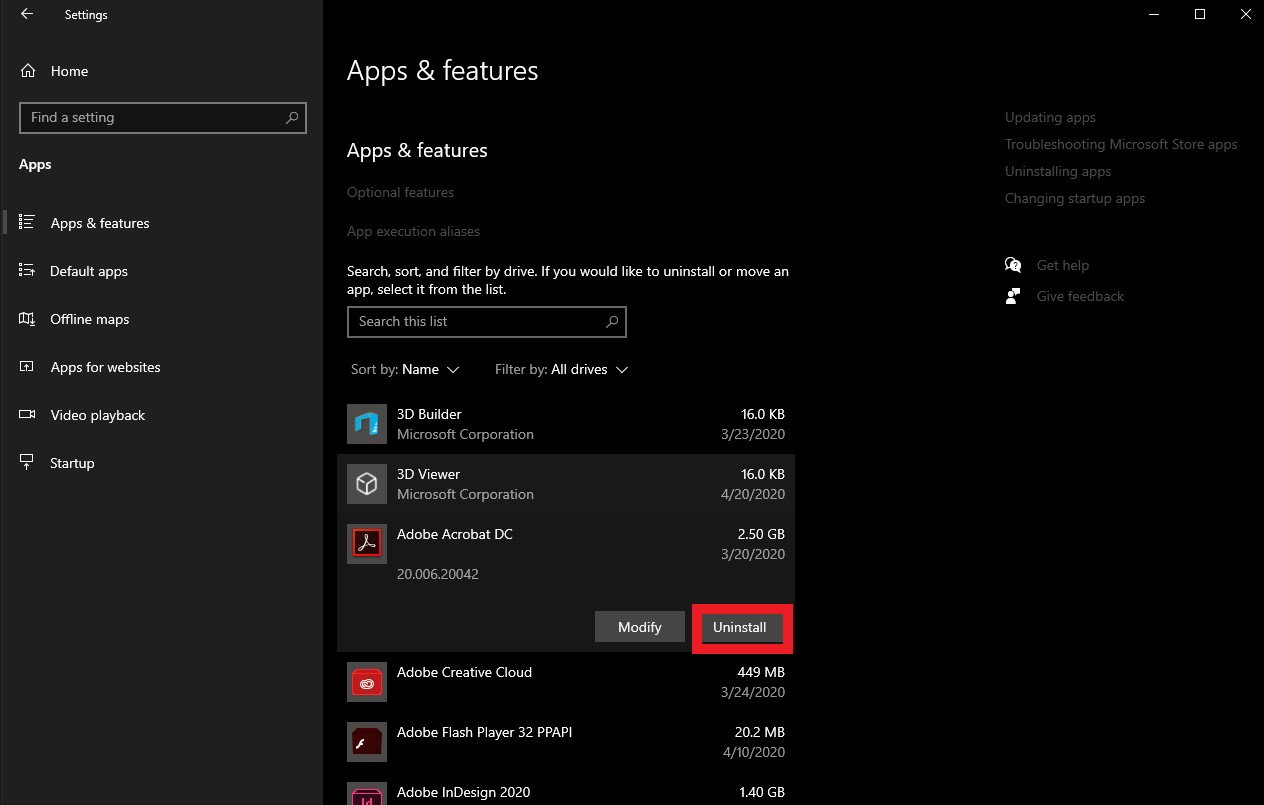Open the Updating apps help link
This screenshot has width=1264, height=805.
[1050, 117]
